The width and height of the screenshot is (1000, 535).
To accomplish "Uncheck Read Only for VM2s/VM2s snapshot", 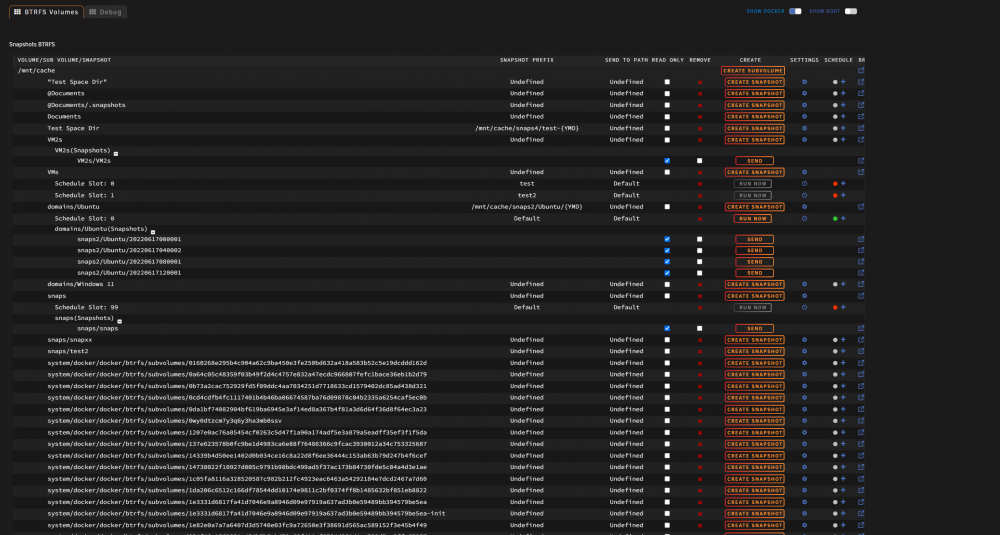I will click(x=667, y=161).
